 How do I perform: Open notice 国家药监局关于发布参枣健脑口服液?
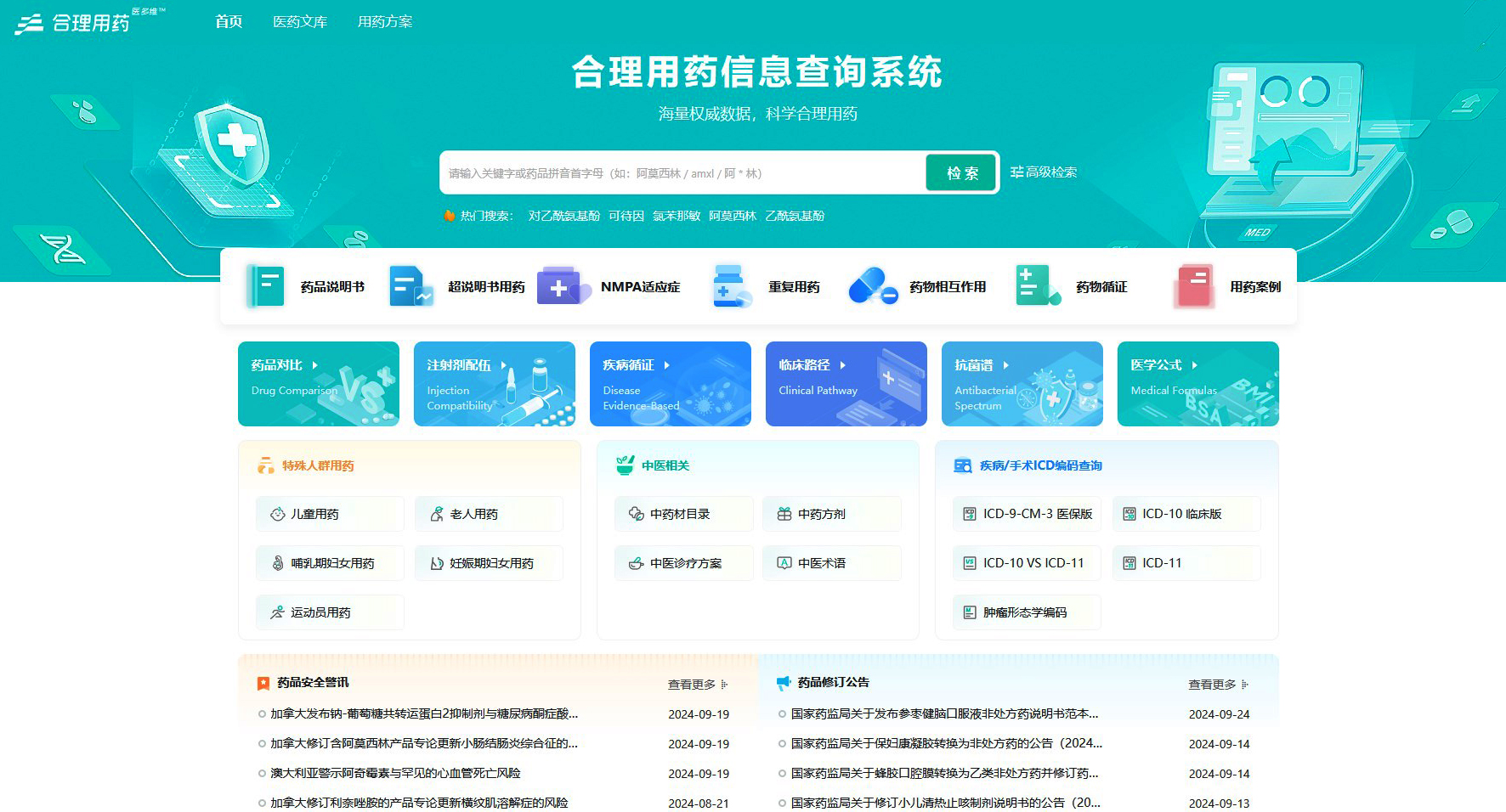click(944, 713)
